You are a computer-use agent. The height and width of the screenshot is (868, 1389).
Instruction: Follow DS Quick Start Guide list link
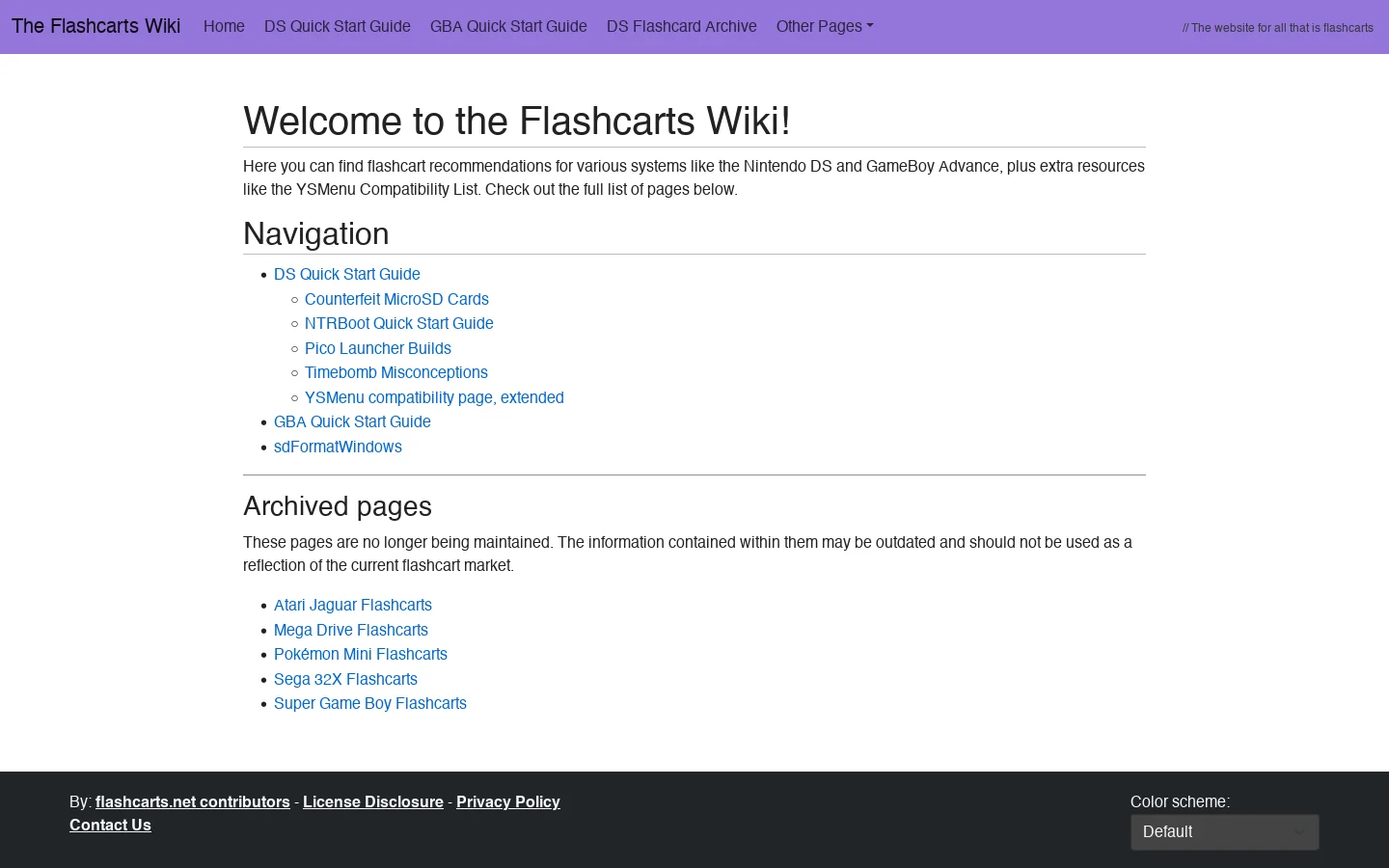coord(347,274)
